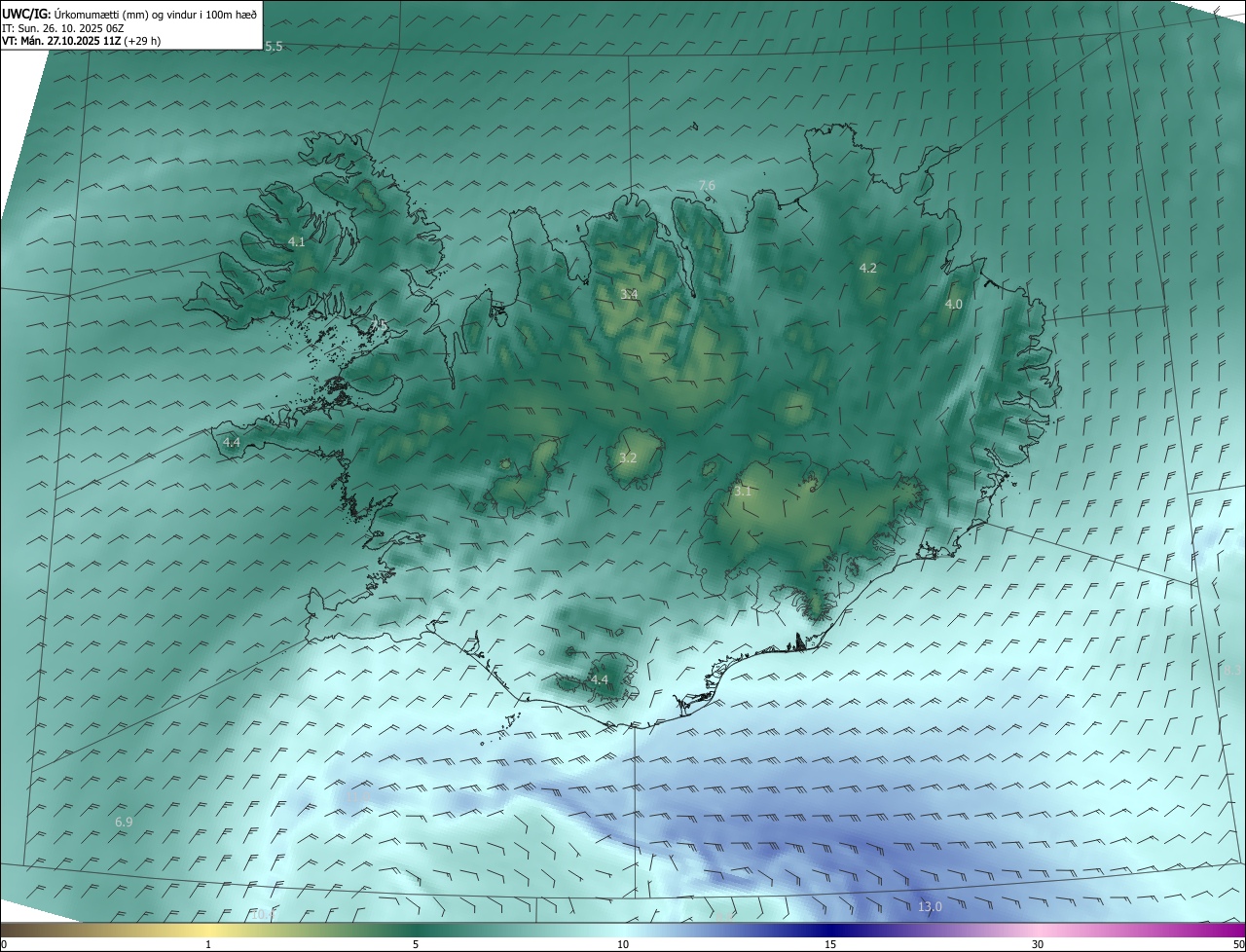Screen dimensions: 1246x952
Task: Click the 5.5 value label on the map
Action: click(x=274, y=47)
